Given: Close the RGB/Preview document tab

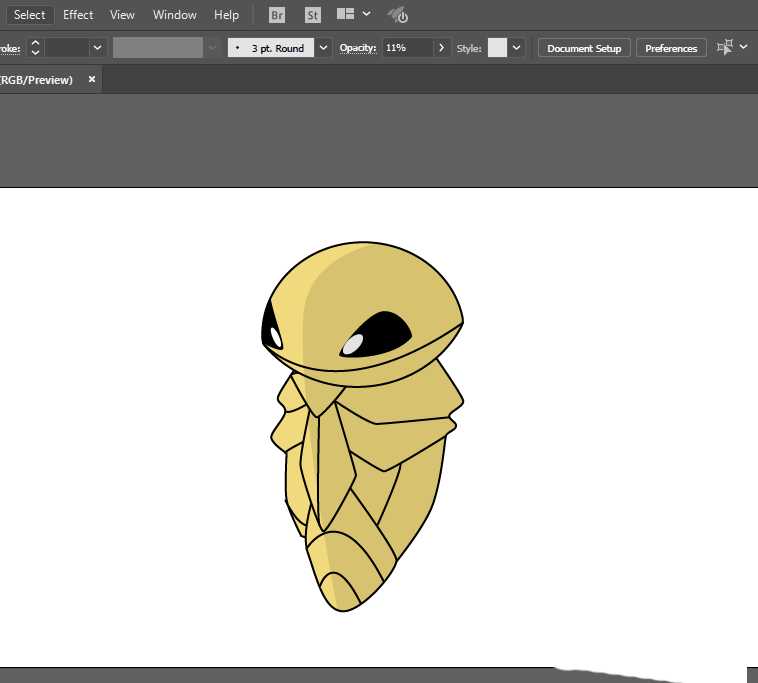Looking at the screenshot, I should [92, 79].
